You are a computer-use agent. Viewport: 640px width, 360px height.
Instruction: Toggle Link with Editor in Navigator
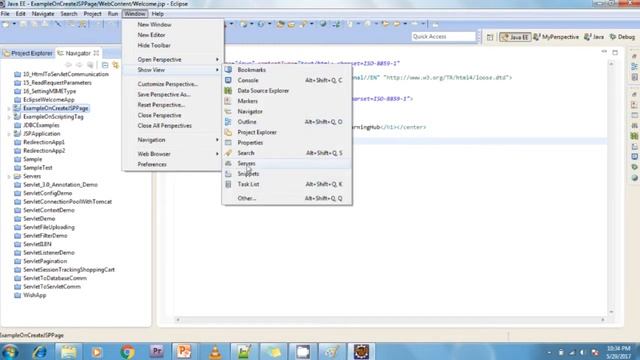116,65
